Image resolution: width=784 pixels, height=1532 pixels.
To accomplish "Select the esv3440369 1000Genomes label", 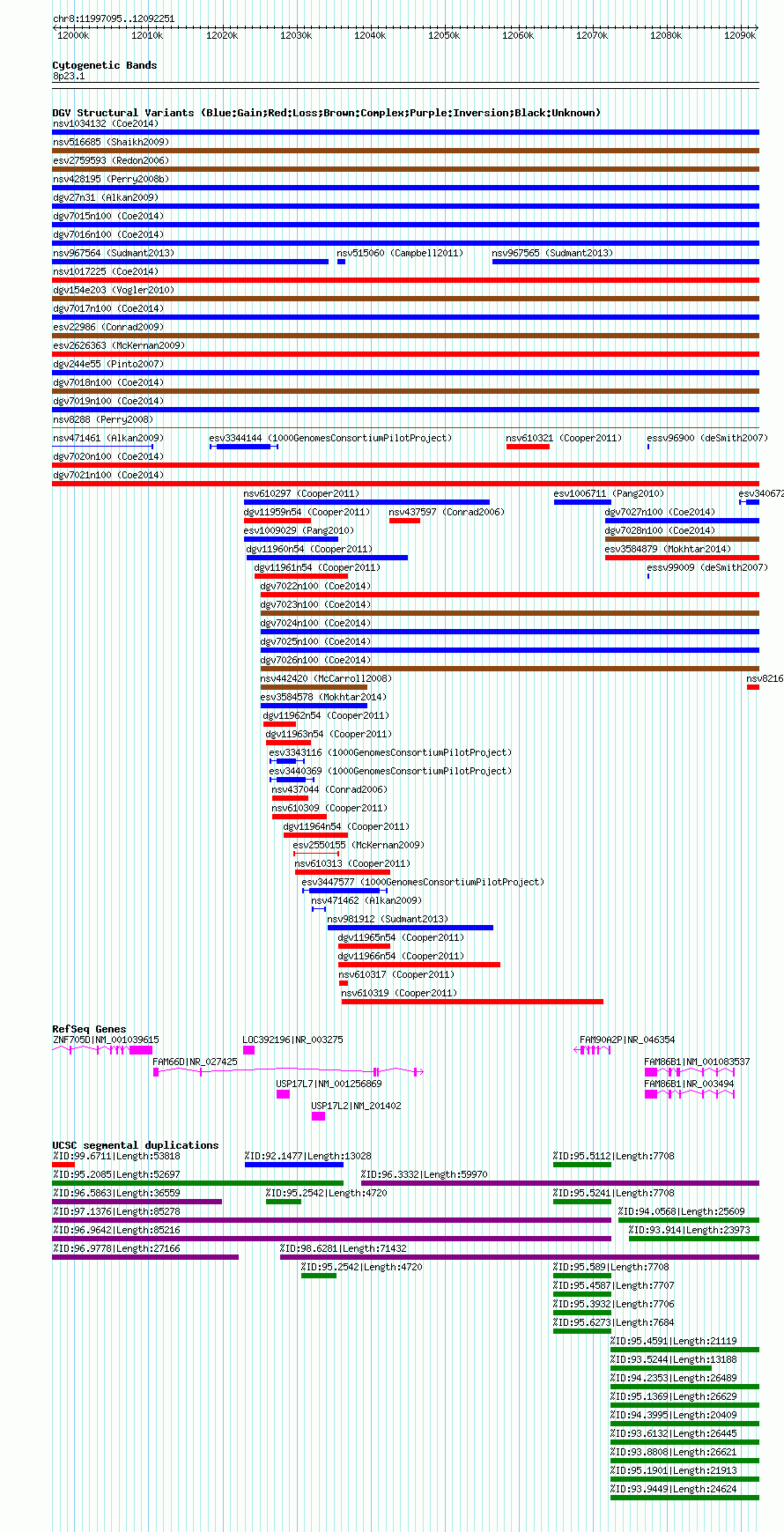I will tap(390, 771).
